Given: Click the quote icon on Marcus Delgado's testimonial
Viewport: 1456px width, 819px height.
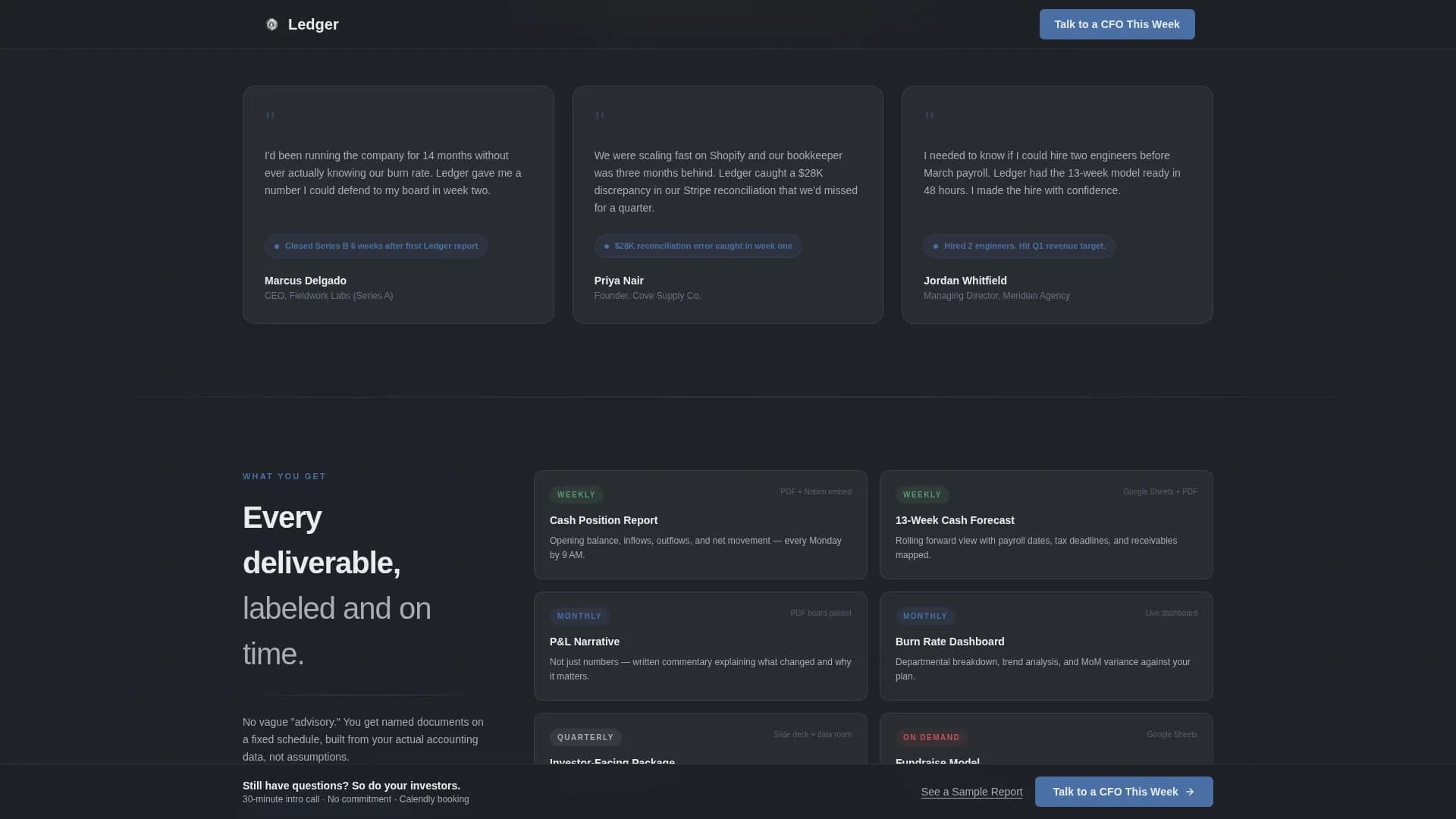Looking at the screenshot, I should tap(271, 116).
